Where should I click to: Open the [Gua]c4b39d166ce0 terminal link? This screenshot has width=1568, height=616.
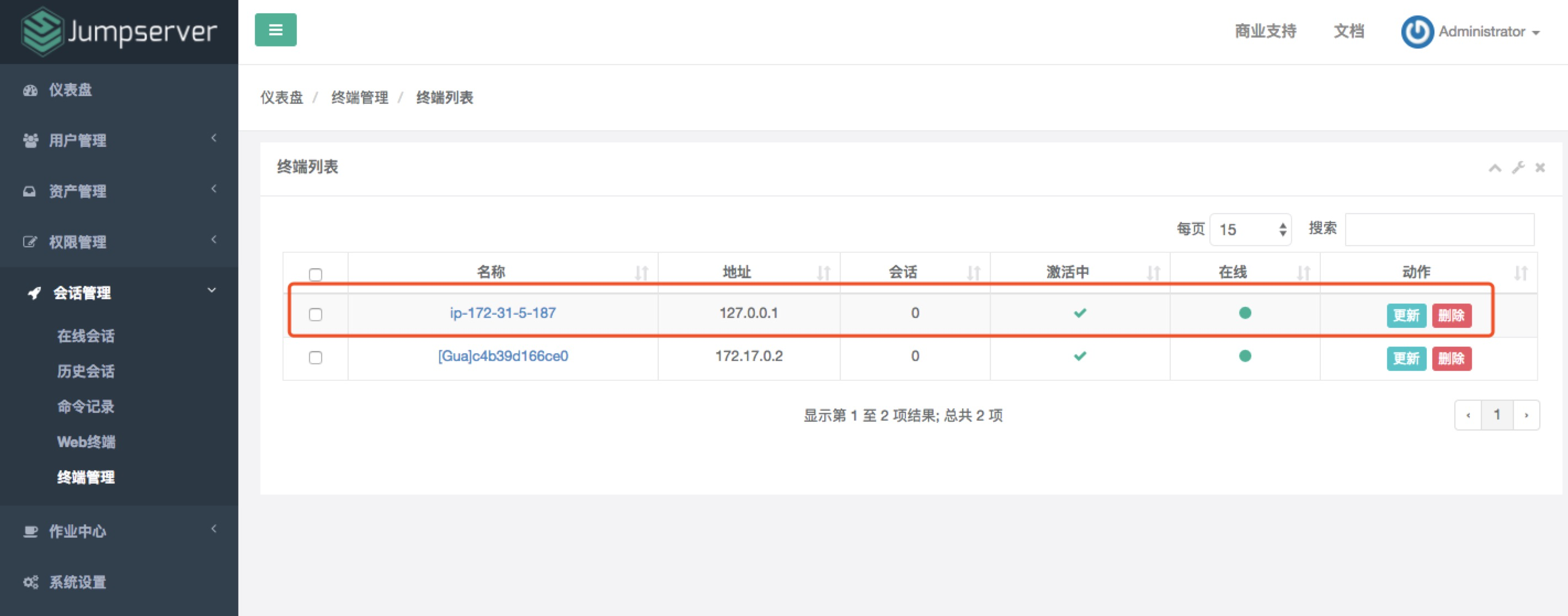(x=503, y=356)
